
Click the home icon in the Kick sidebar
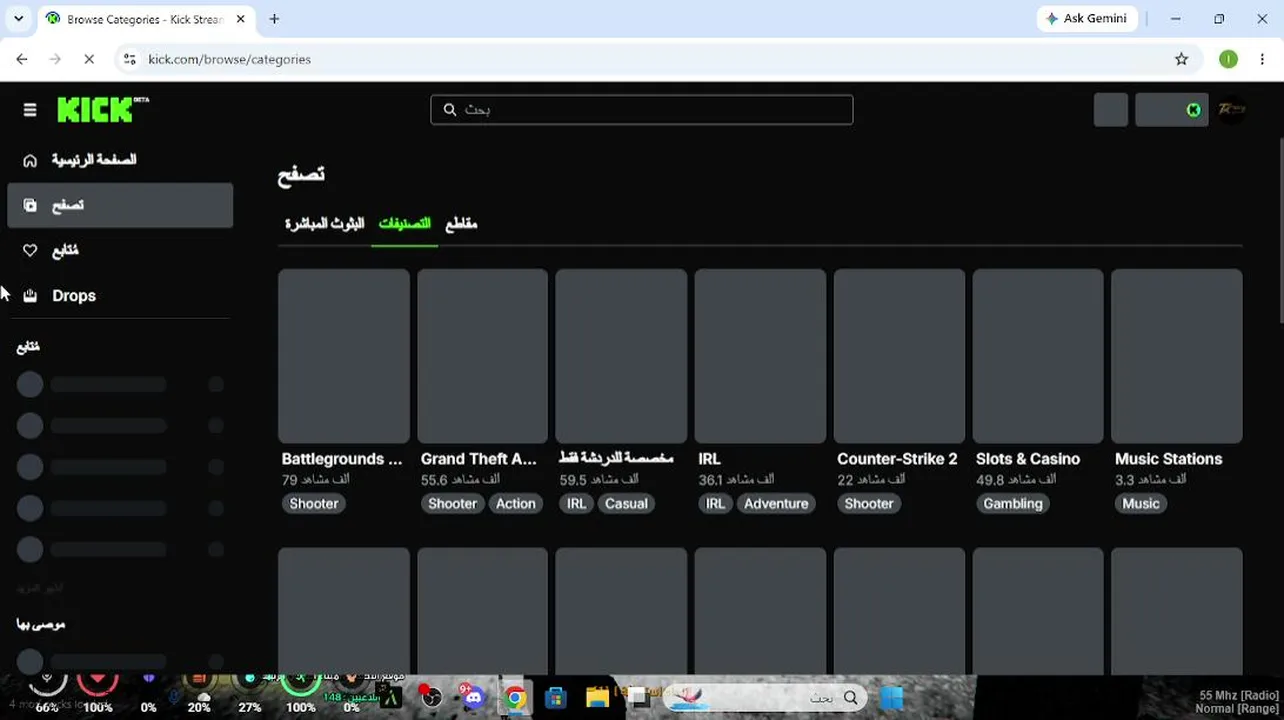30,160
